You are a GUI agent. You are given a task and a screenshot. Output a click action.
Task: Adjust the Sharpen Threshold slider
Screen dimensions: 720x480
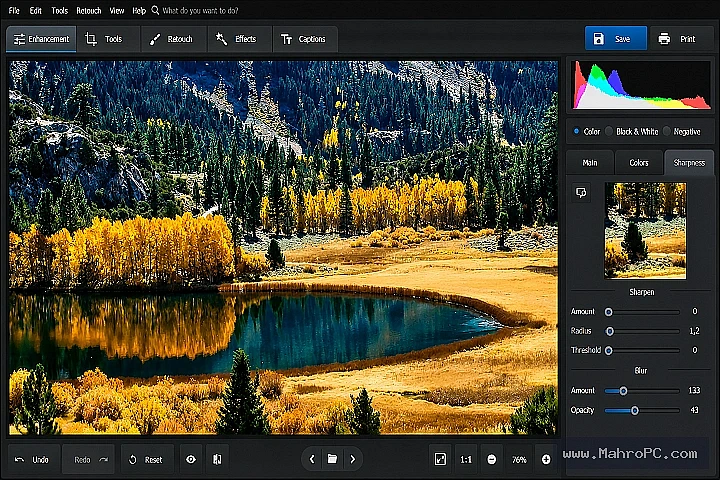coord(643,350)
